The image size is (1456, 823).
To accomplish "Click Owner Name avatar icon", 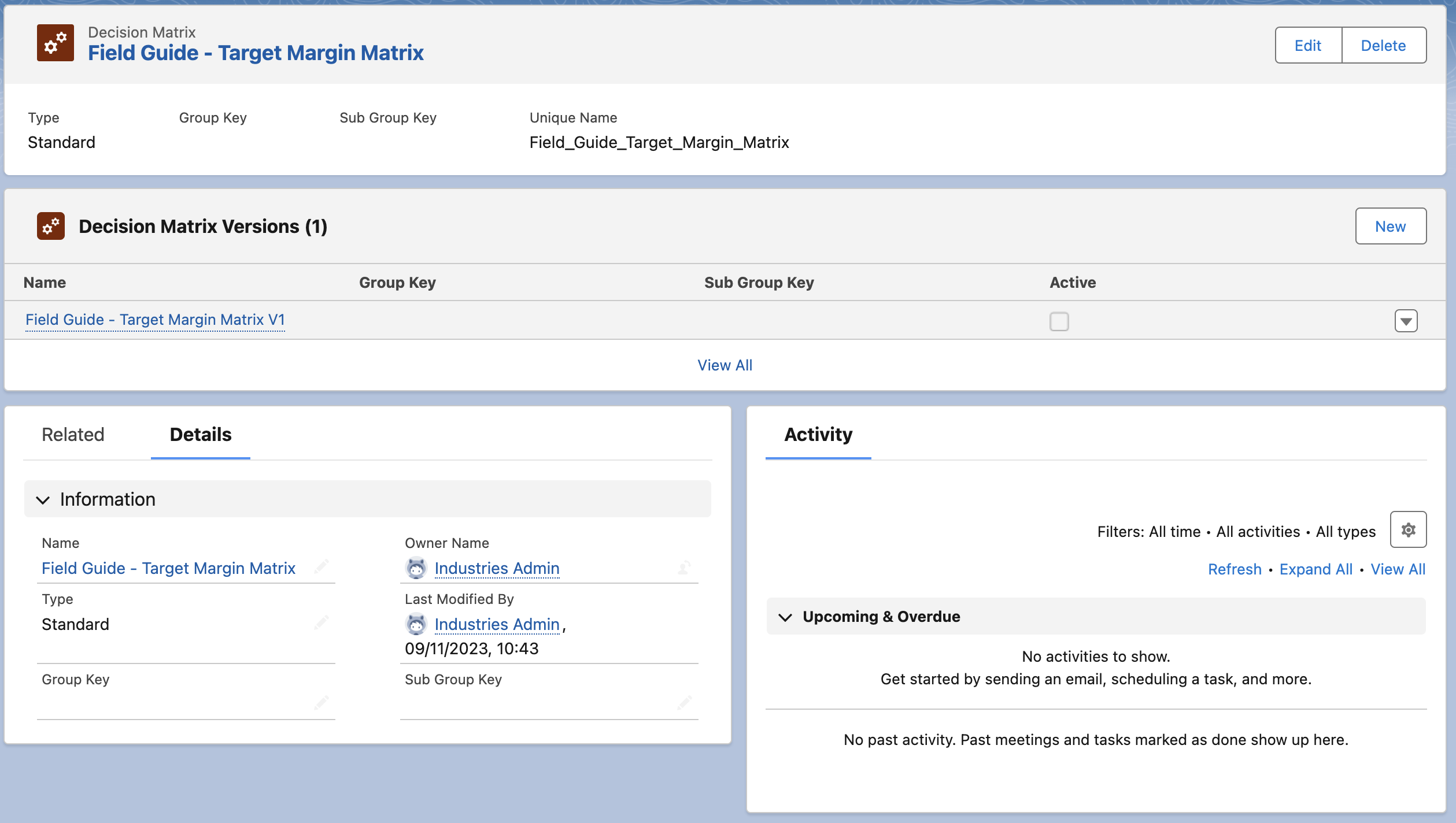I will (x=416, y=568).
